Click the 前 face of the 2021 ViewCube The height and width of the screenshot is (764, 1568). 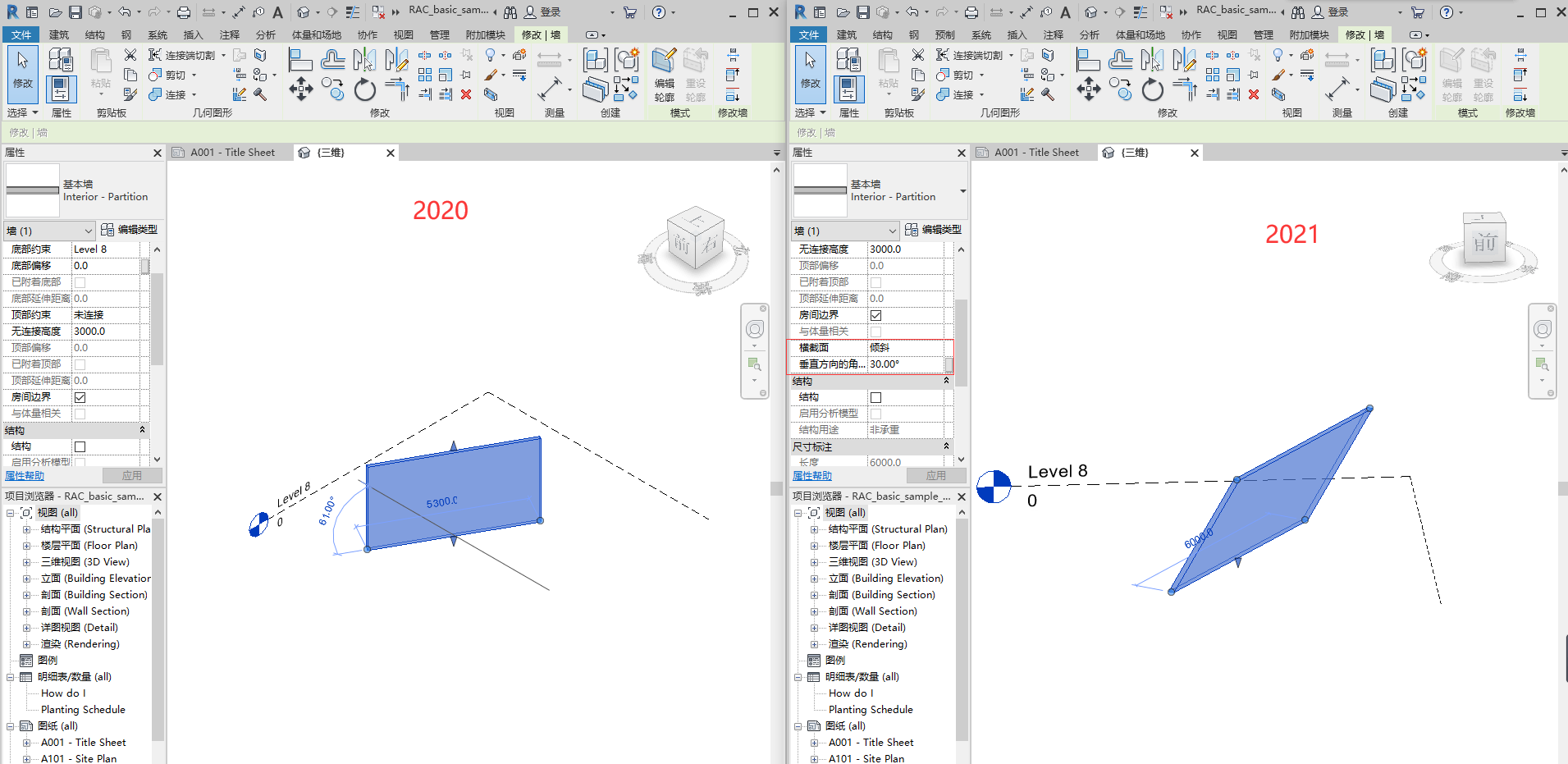[x=1484, y=244]
